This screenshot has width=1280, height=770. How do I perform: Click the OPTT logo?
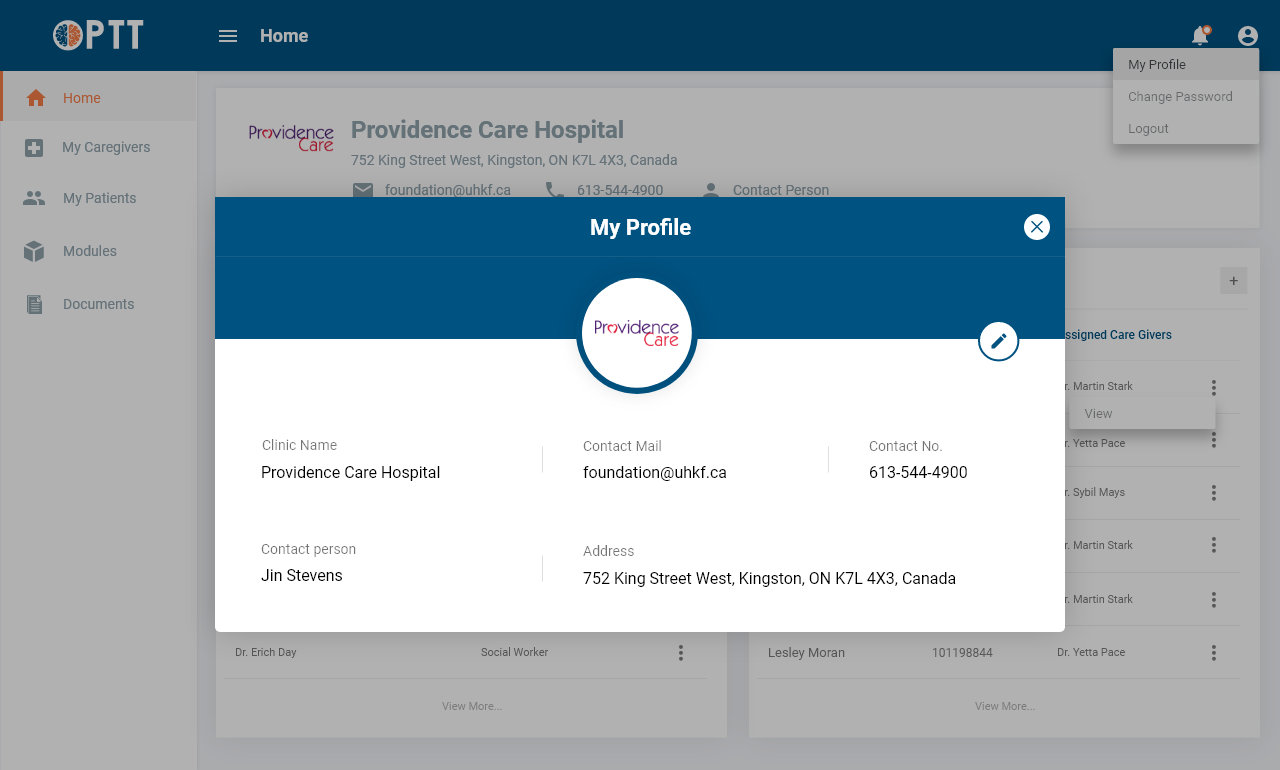pyautogui.click(x=98, y=35)
